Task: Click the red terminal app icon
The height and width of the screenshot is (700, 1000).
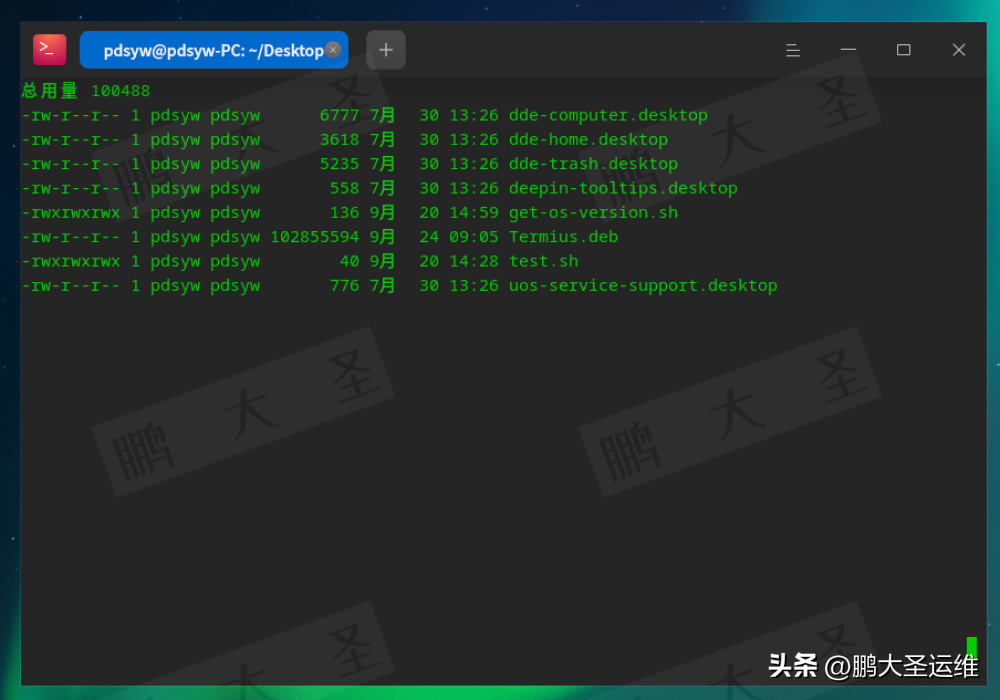Action: coord(50,50)
